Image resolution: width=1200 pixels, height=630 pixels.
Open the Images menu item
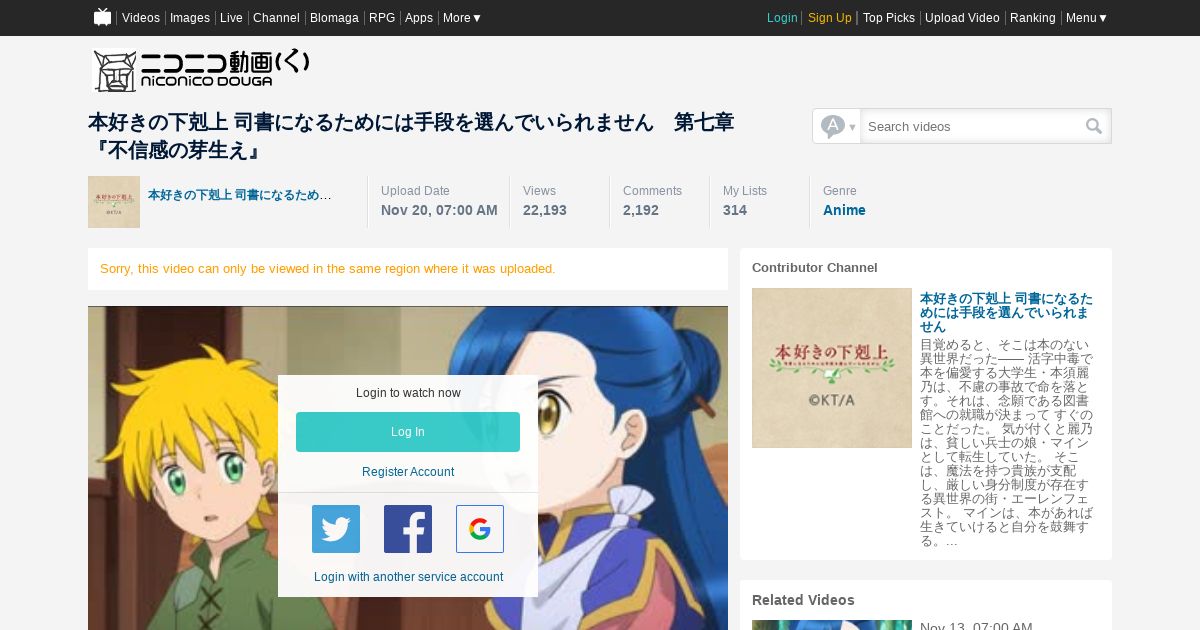pos(190,18)
